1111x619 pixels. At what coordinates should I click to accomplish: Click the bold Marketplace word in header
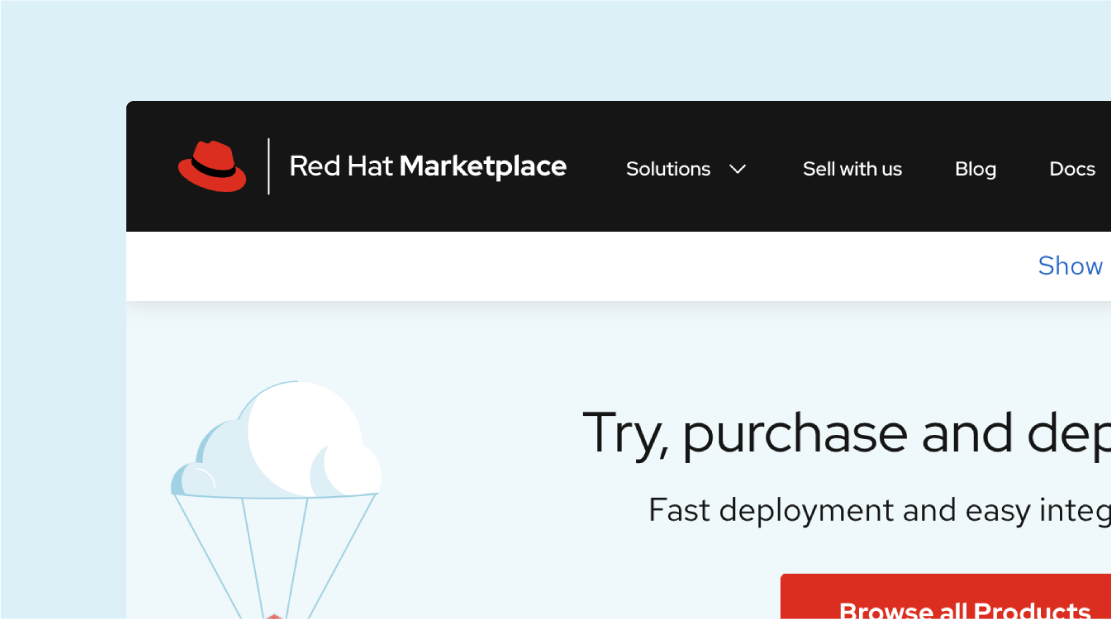coord(482,166)
